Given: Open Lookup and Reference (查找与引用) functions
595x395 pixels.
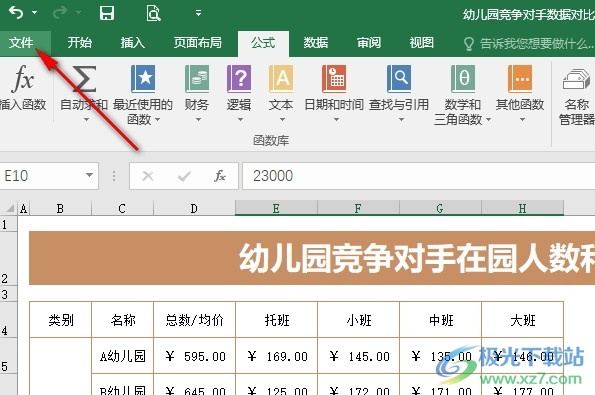Looking at the screenshot, I should click(x=399, y=79).
